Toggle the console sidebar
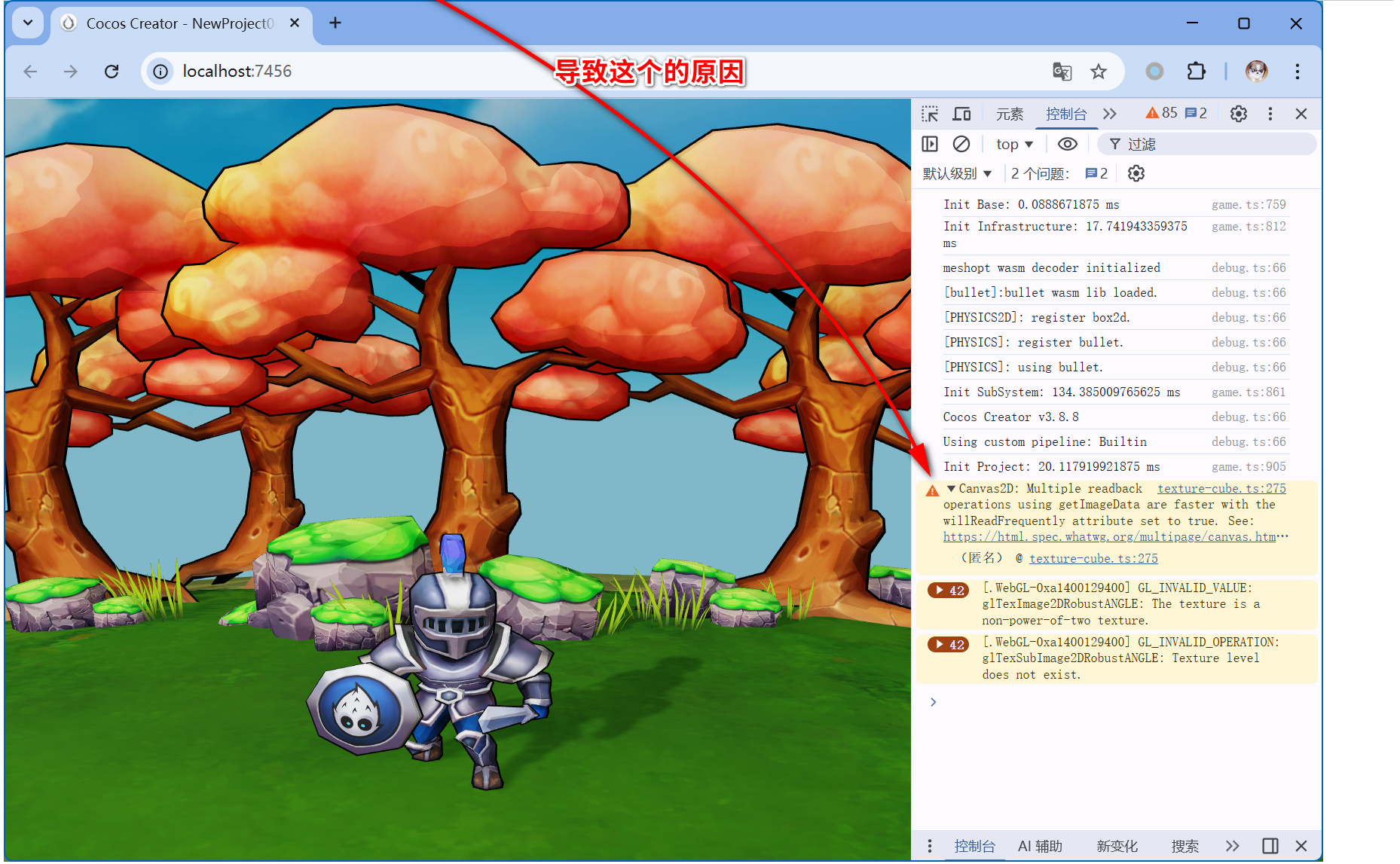This screenshot has width=1400, height=864. pos(930,144)
